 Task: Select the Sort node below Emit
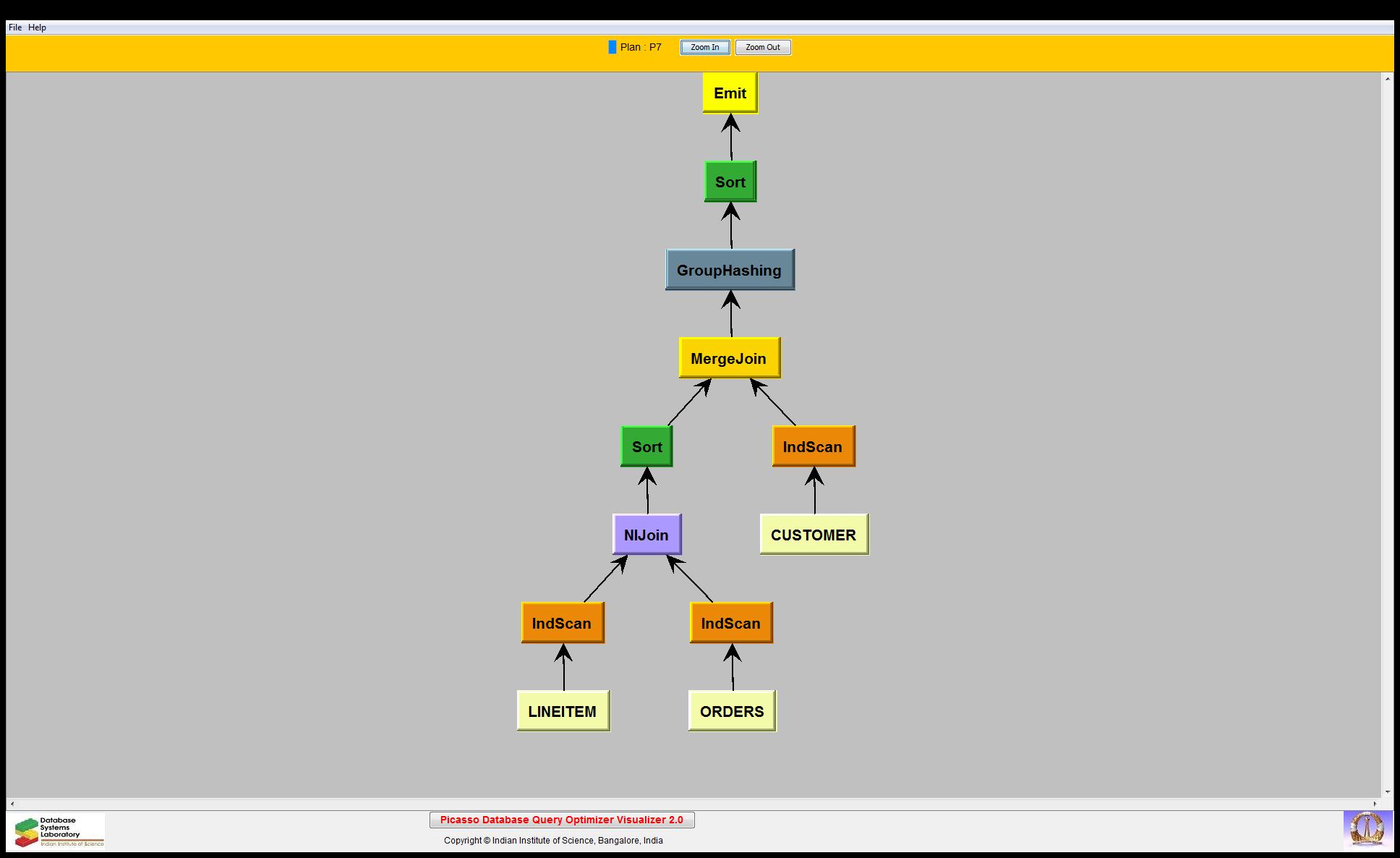(x=730, y=182)
